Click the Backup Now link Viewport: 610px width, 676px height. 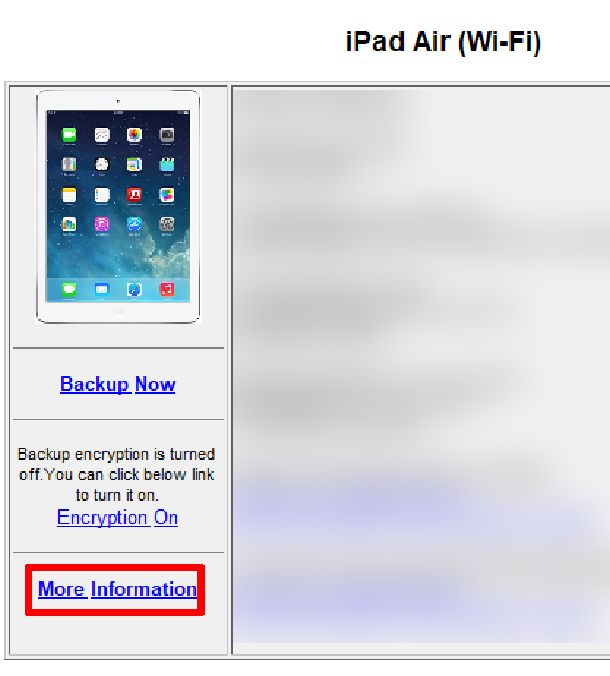tap(118, 384)
